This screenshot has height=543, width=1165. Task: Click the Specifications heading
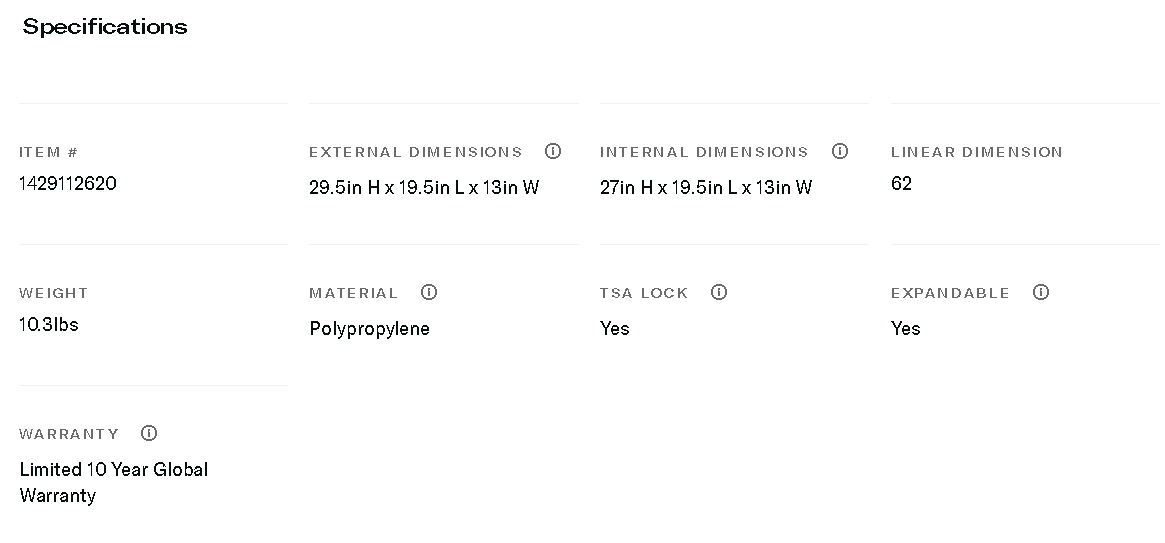pos(105,27)
